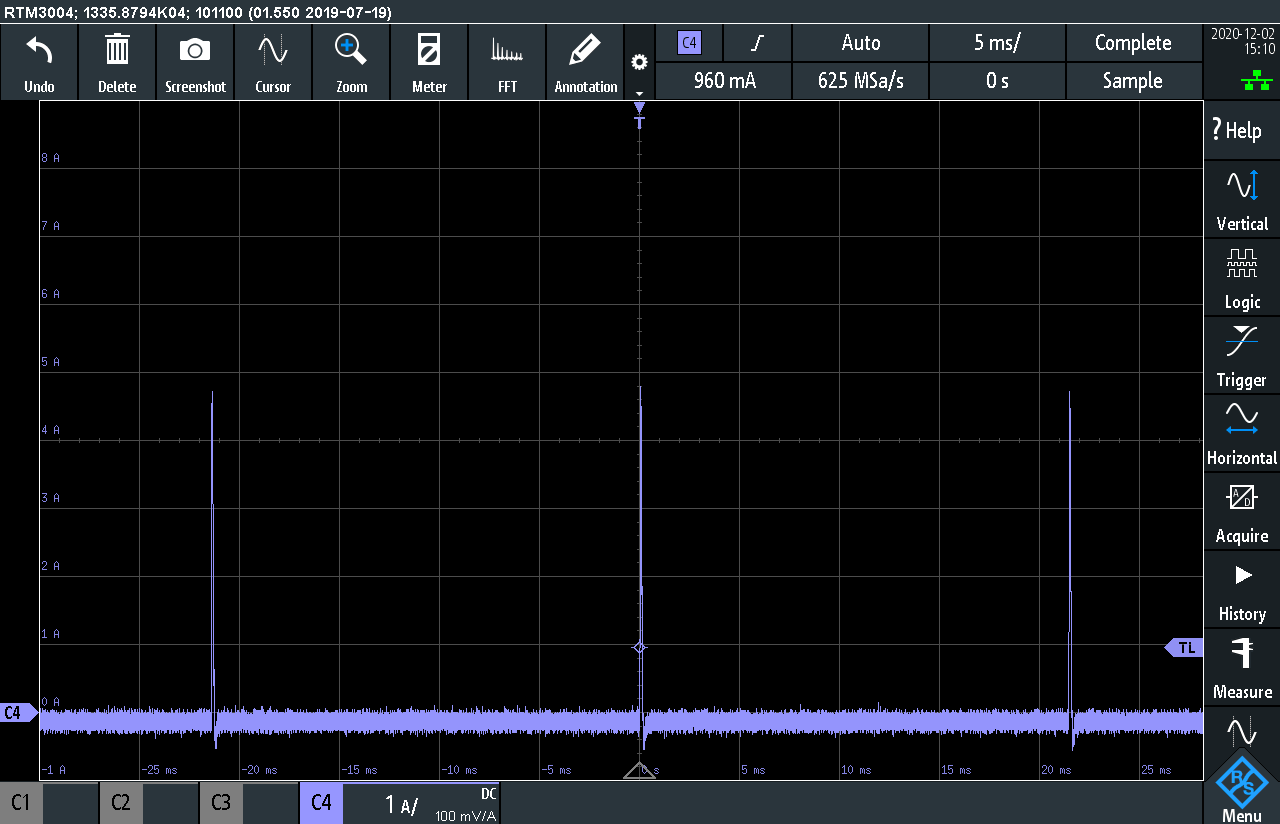Adjust the 5 ms/ time base
The width and height of the screenshot is (1280, 824).
[997, 43]
